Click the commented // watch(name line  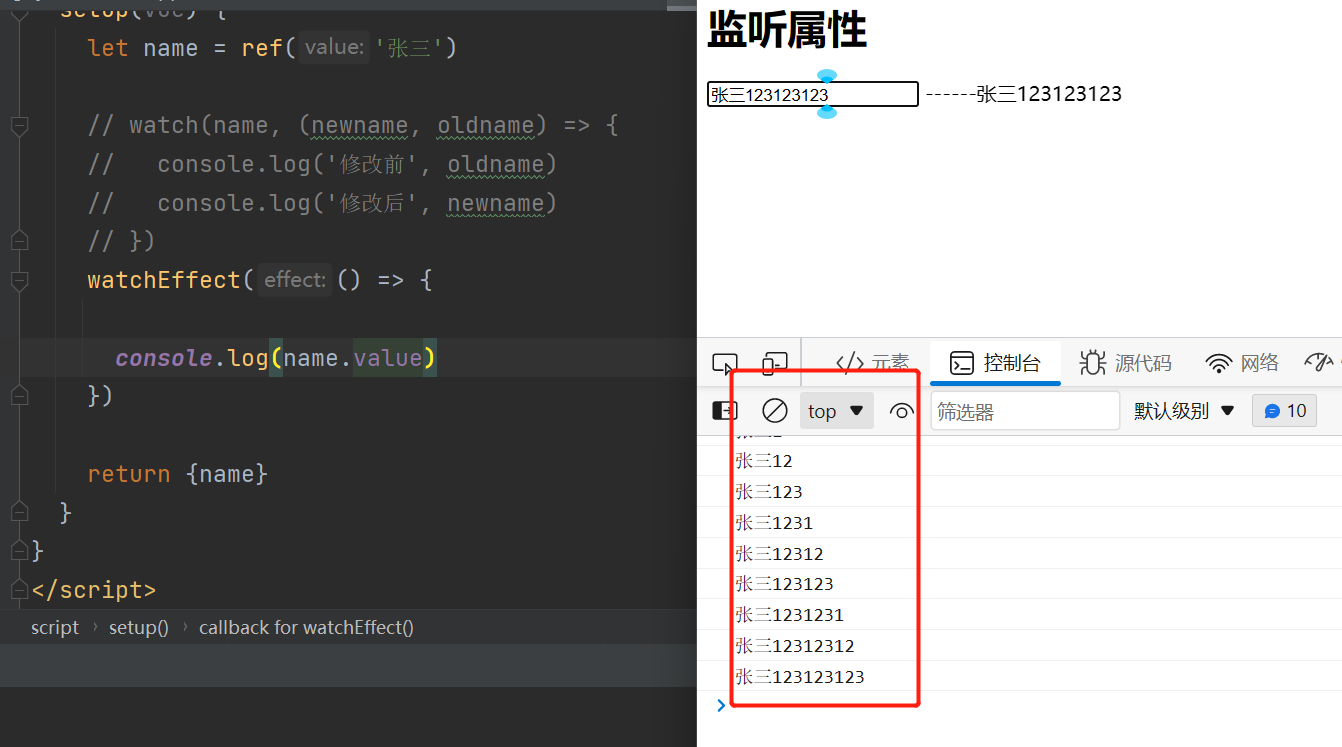353,126
